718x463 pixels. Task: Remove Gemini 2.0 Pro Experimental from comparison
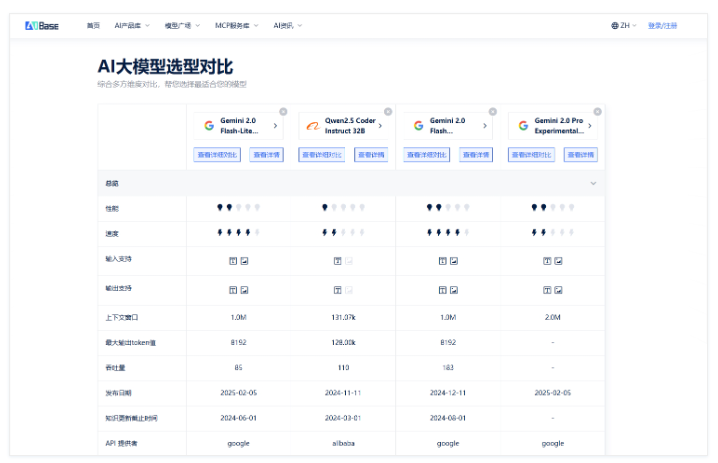(x=598, y=112)
